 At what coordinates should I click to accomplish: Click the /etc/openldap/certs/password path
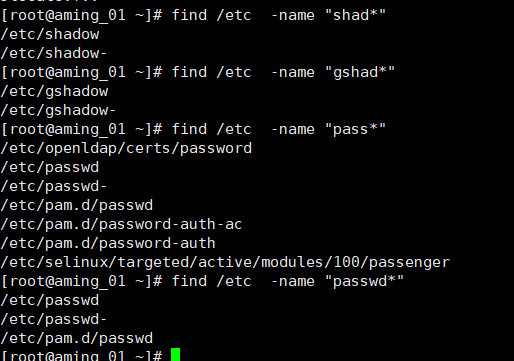(126, 149)
